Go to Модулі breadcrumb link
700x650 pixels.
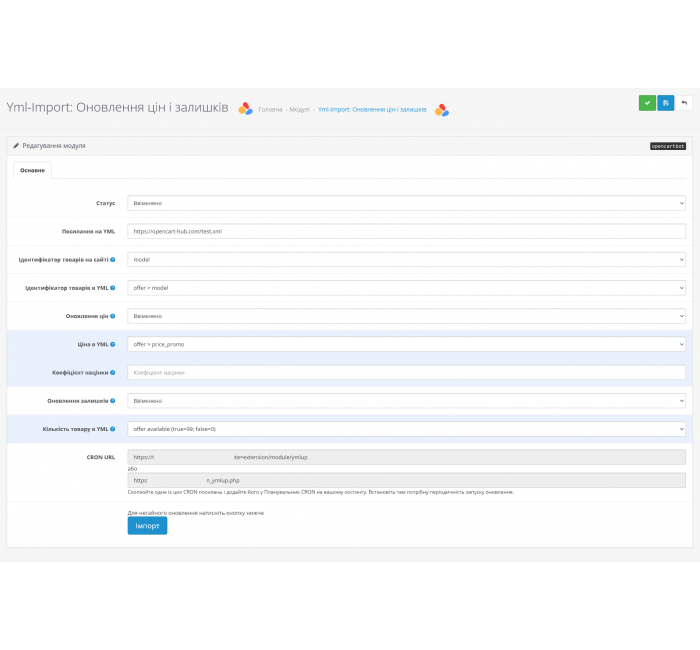299,109
